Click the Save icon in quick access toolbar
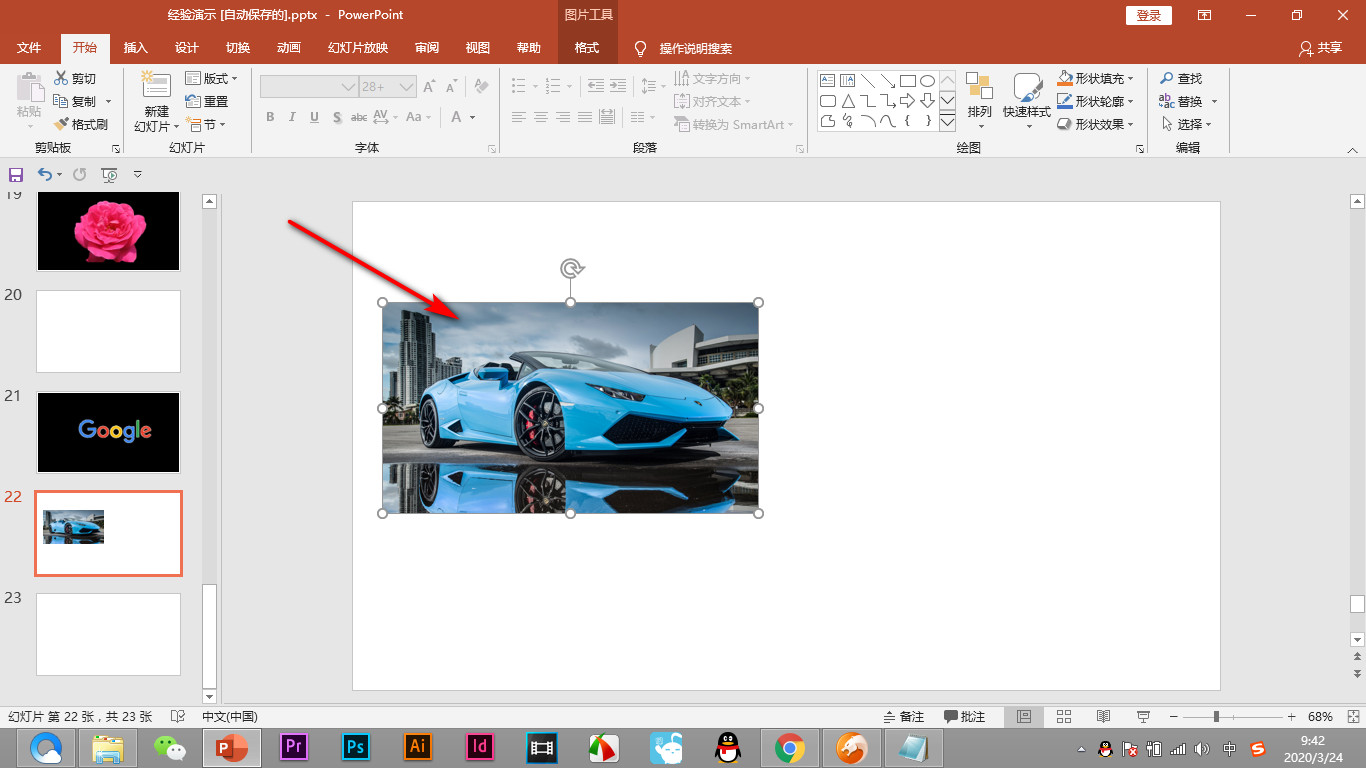 click(x=15, y=175)
